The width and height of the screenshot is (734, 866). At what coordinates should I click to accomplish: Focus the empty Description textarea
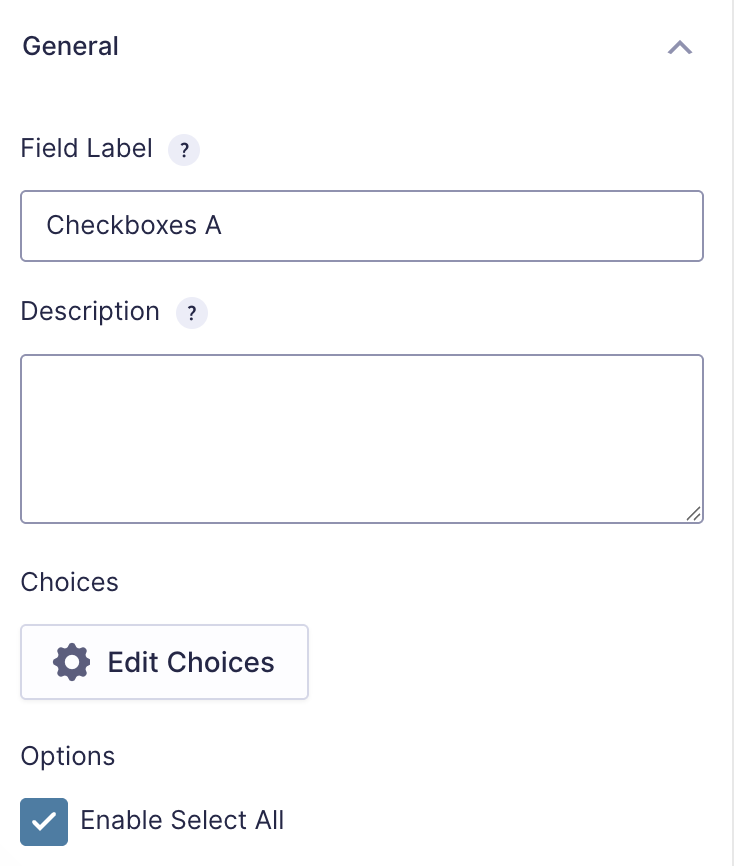tap(362, 439)
